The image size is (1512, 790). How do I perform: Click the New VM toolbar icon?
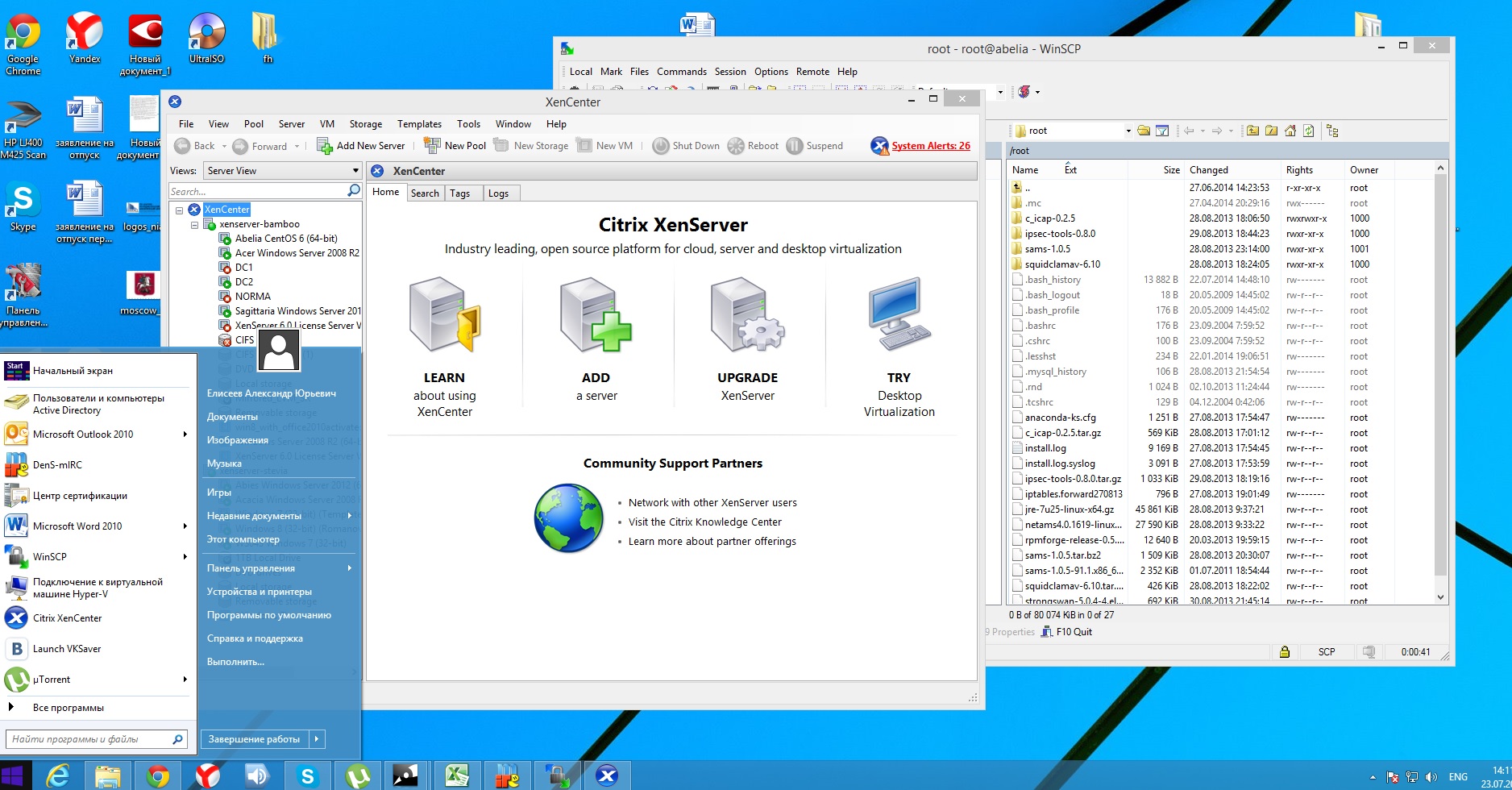click(584, 146)
